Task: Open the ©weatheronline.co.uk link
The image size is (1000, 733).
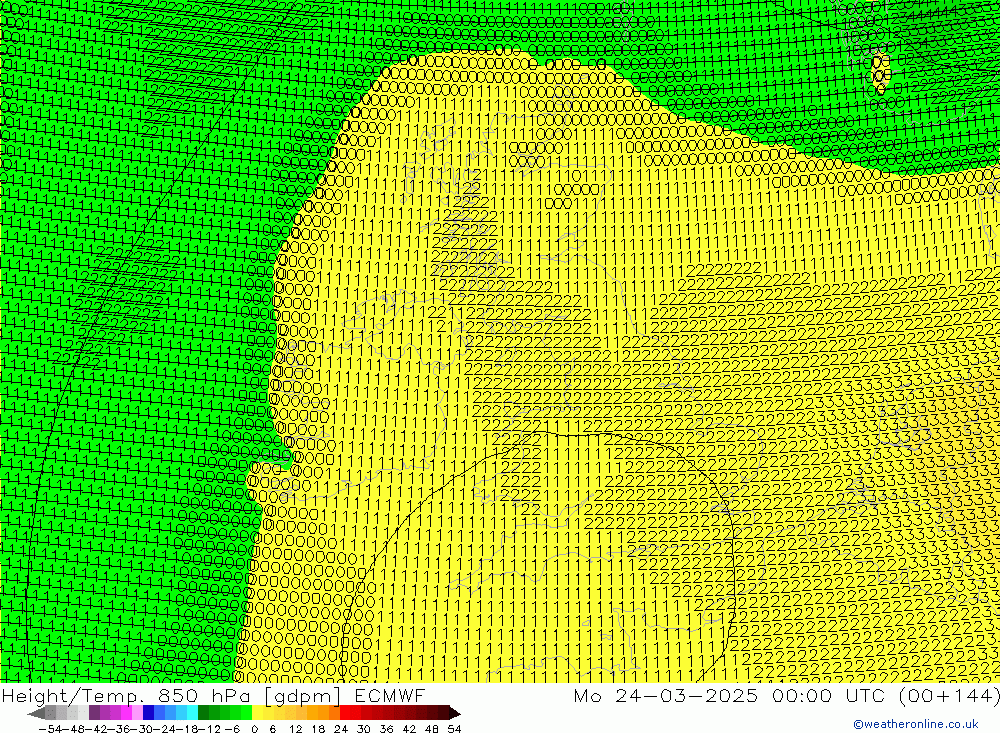Action: (916, 723)
